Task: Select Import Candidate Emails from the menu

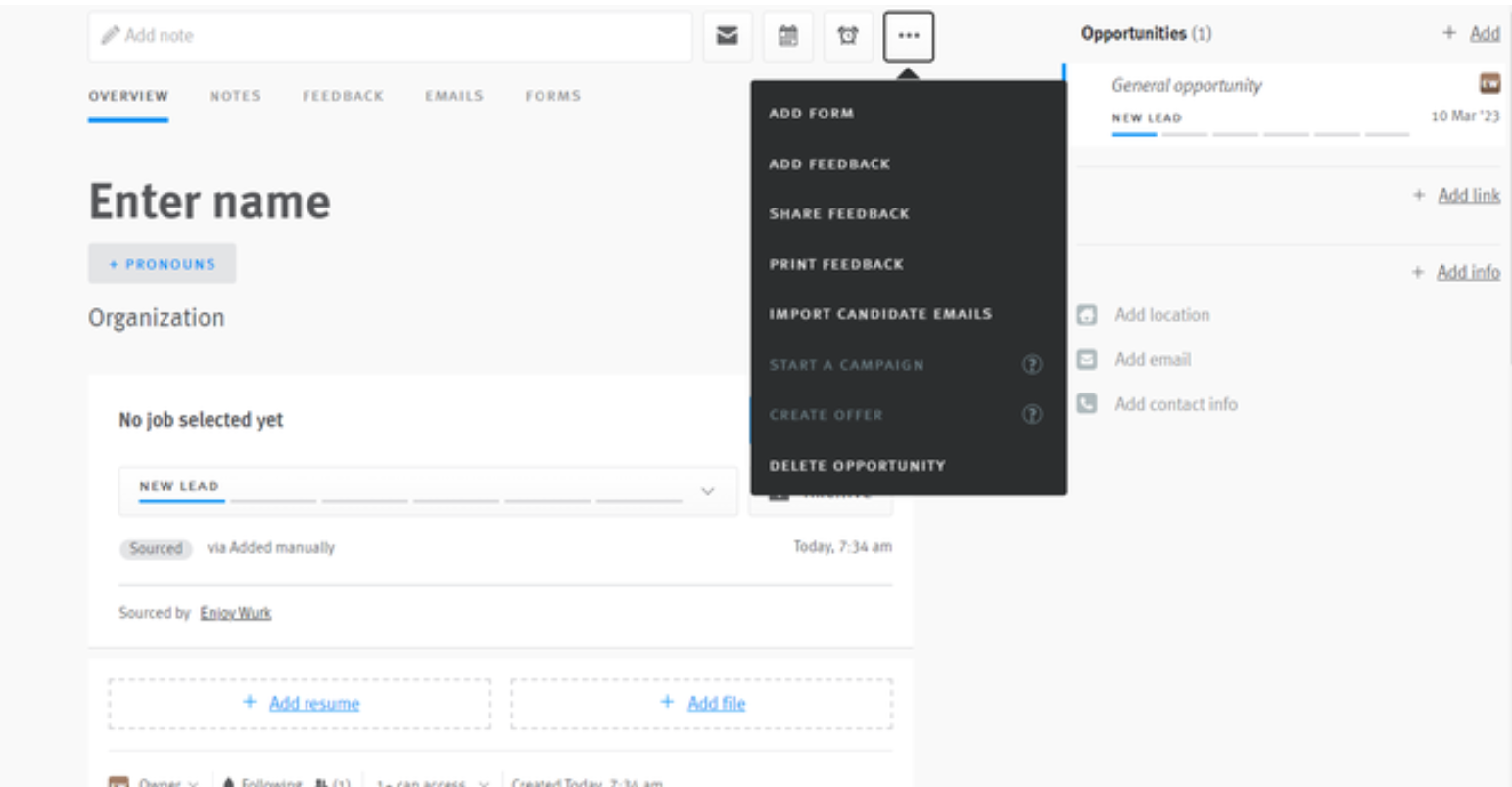Action: (x=881, y=313)
